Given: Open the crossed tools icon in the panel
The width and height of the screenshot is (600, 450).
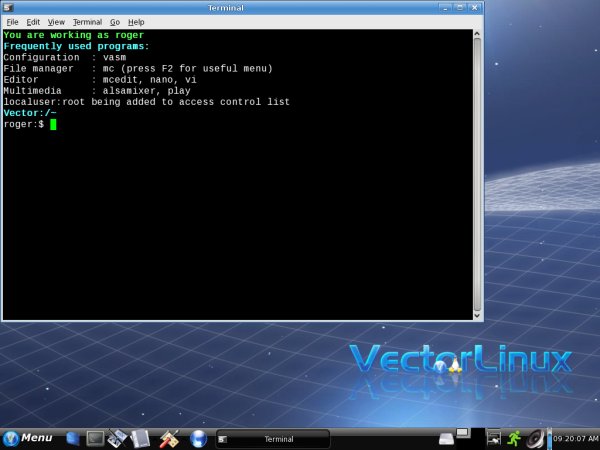Looking at the screenshot, I should 169,438.
